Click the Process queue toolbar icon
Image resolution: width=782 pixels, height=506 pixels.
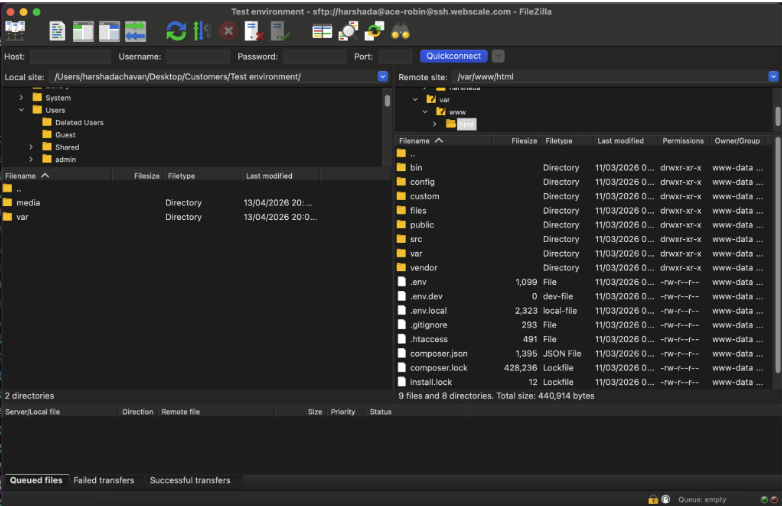[202, 31]
